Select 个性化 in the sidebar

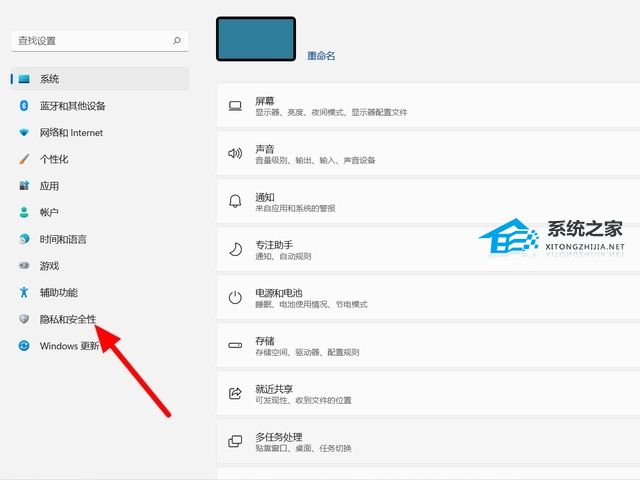click(100, 159)
